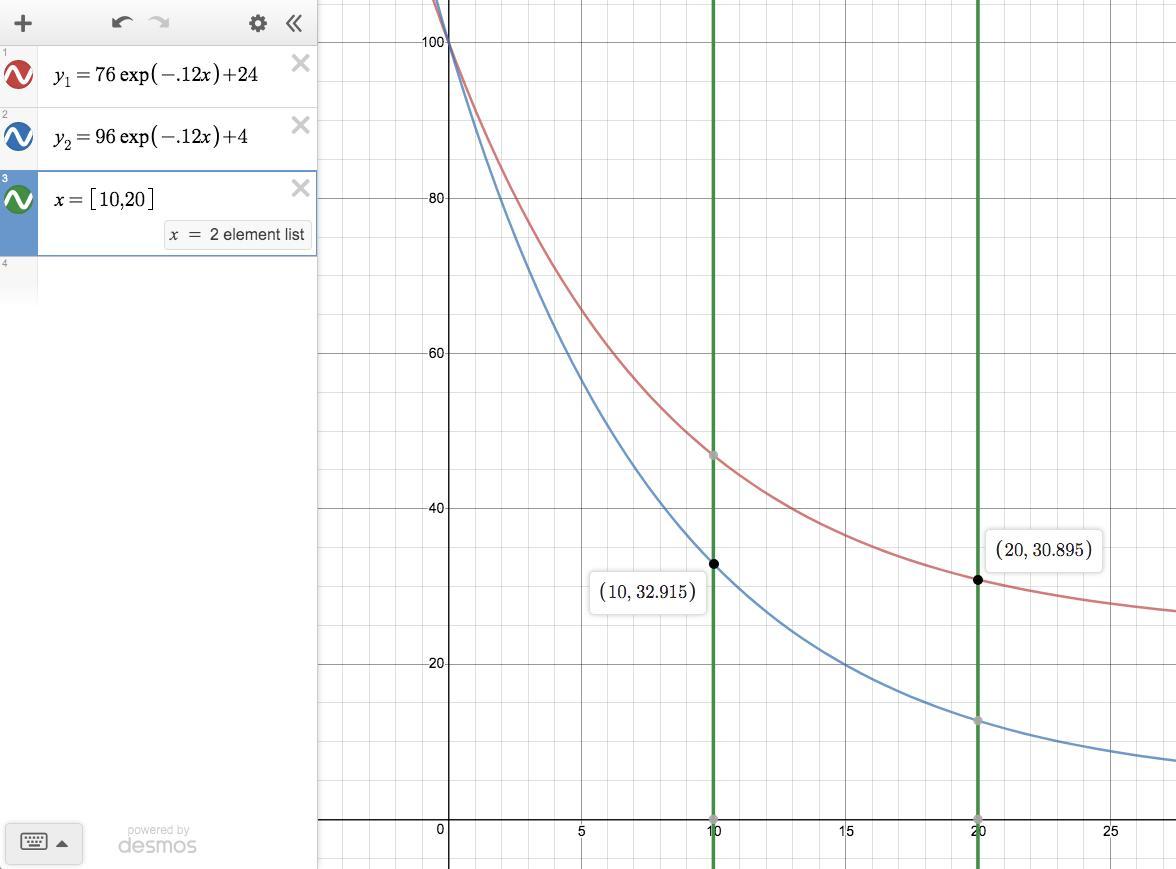Edit the y1 = 76 exp expression
The height and width of the screenshot is (869, 1176).
point(156,75)
